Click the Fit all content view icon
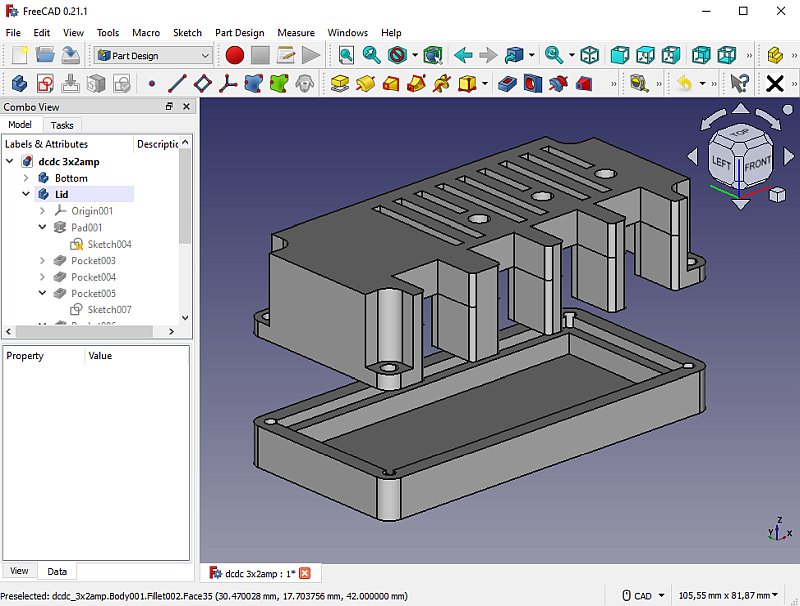This screenshot has height=606, width=800. click(x=346, y=55)
